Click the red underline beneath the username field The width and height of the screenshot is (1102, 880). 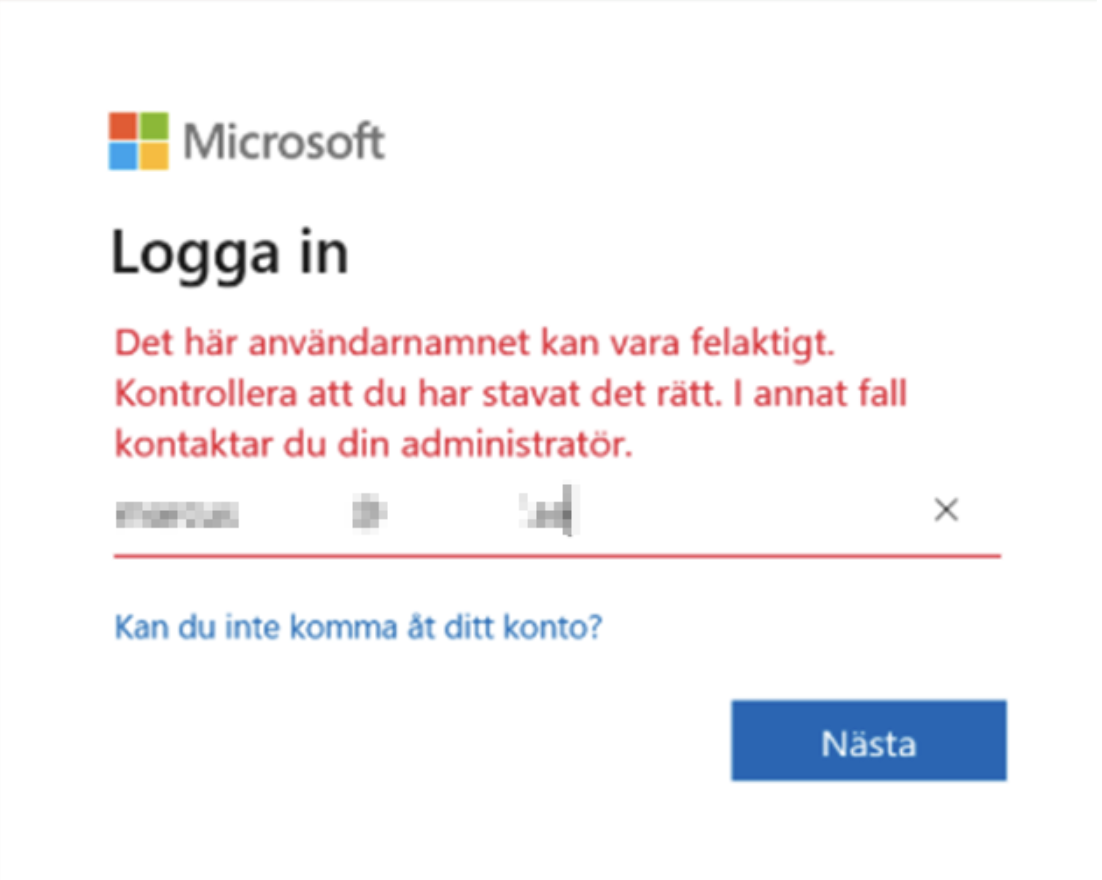point(557,555)
